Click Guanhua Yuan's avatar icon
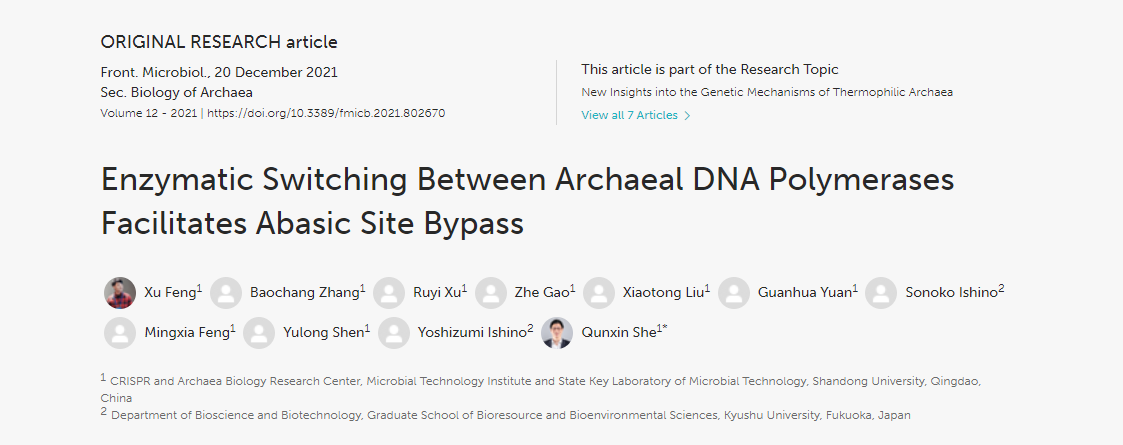Screen dimensions: 1123x445 coord(734,293)
